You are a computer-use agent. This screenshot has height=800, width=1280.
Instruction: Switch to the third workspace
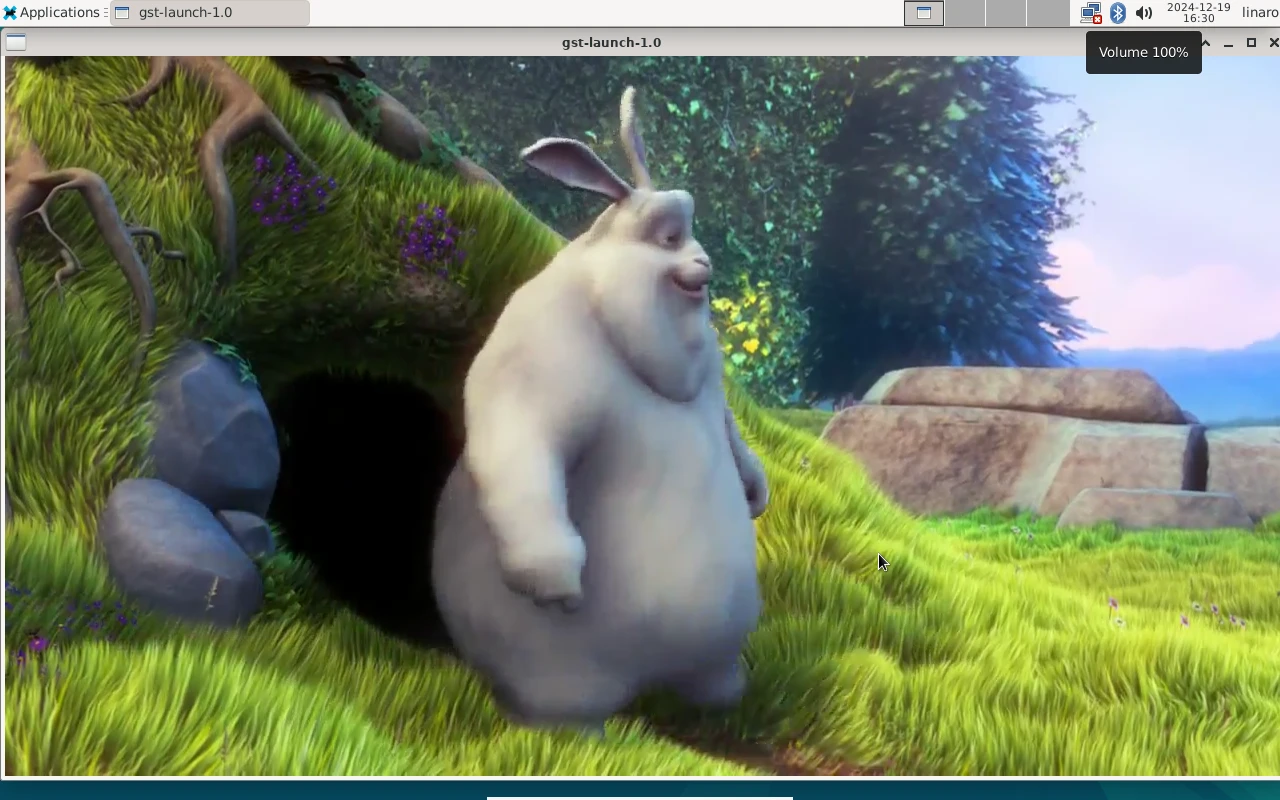[x=1006, y=13]
